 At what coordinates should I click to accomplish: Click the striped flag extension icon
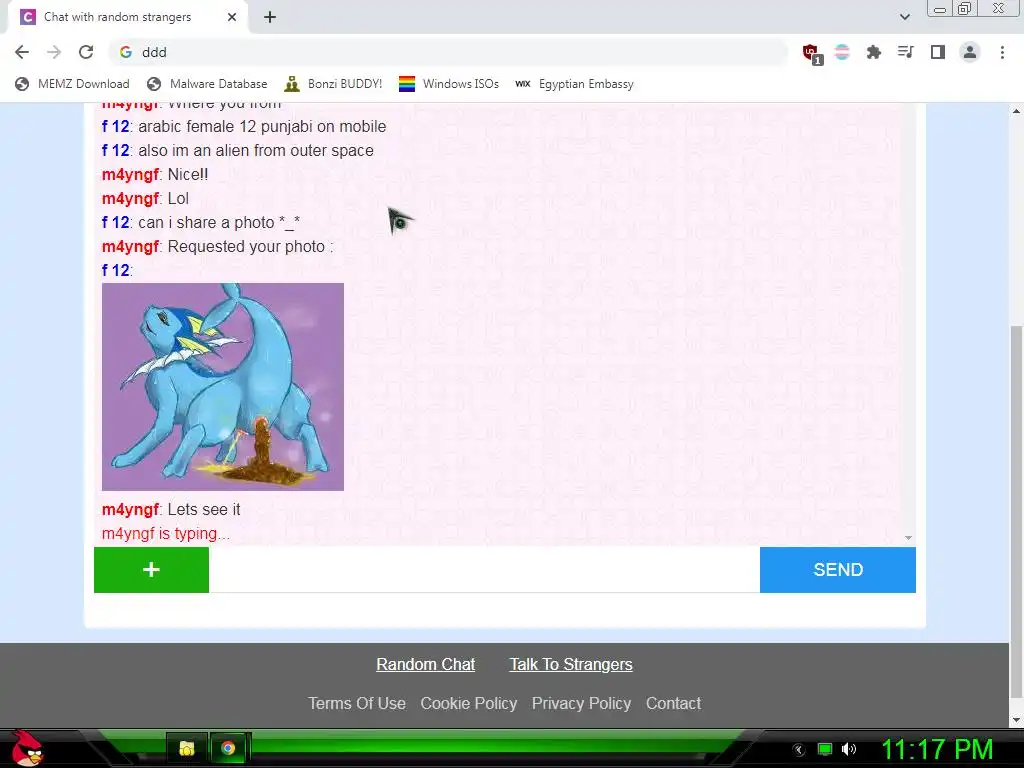coord(842,52)
